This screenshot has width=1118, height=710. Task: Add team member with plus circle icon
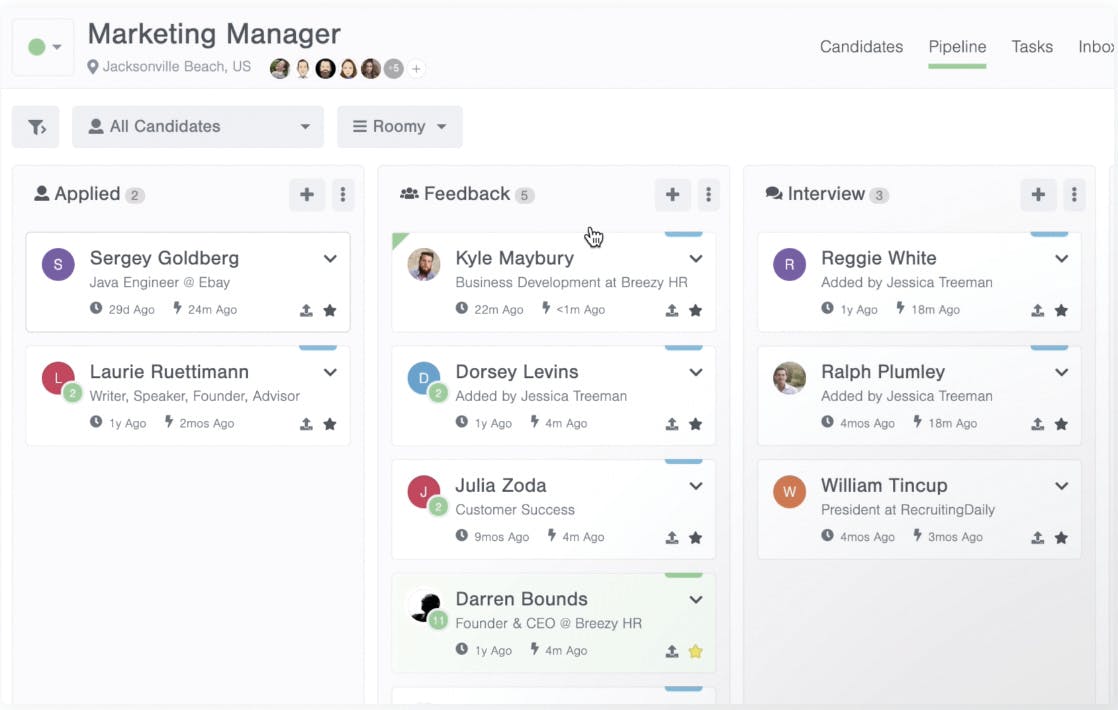tap(417, 69)
